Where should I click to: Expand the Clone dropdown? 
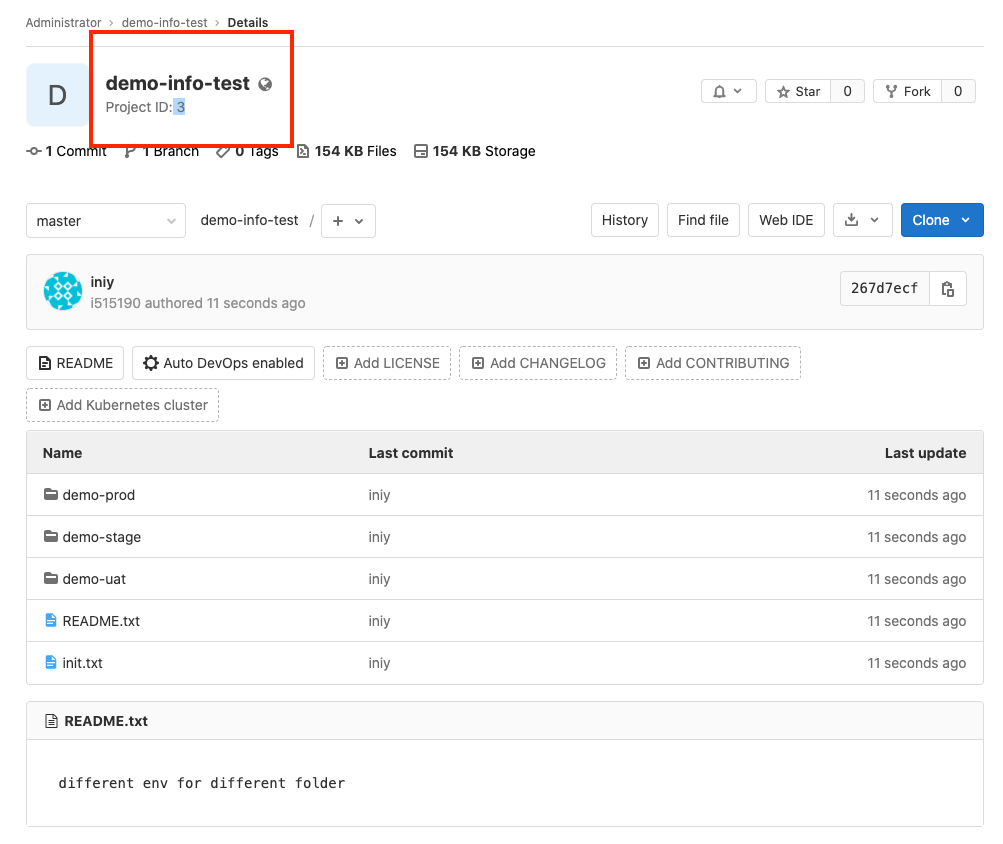pos(941,220)
